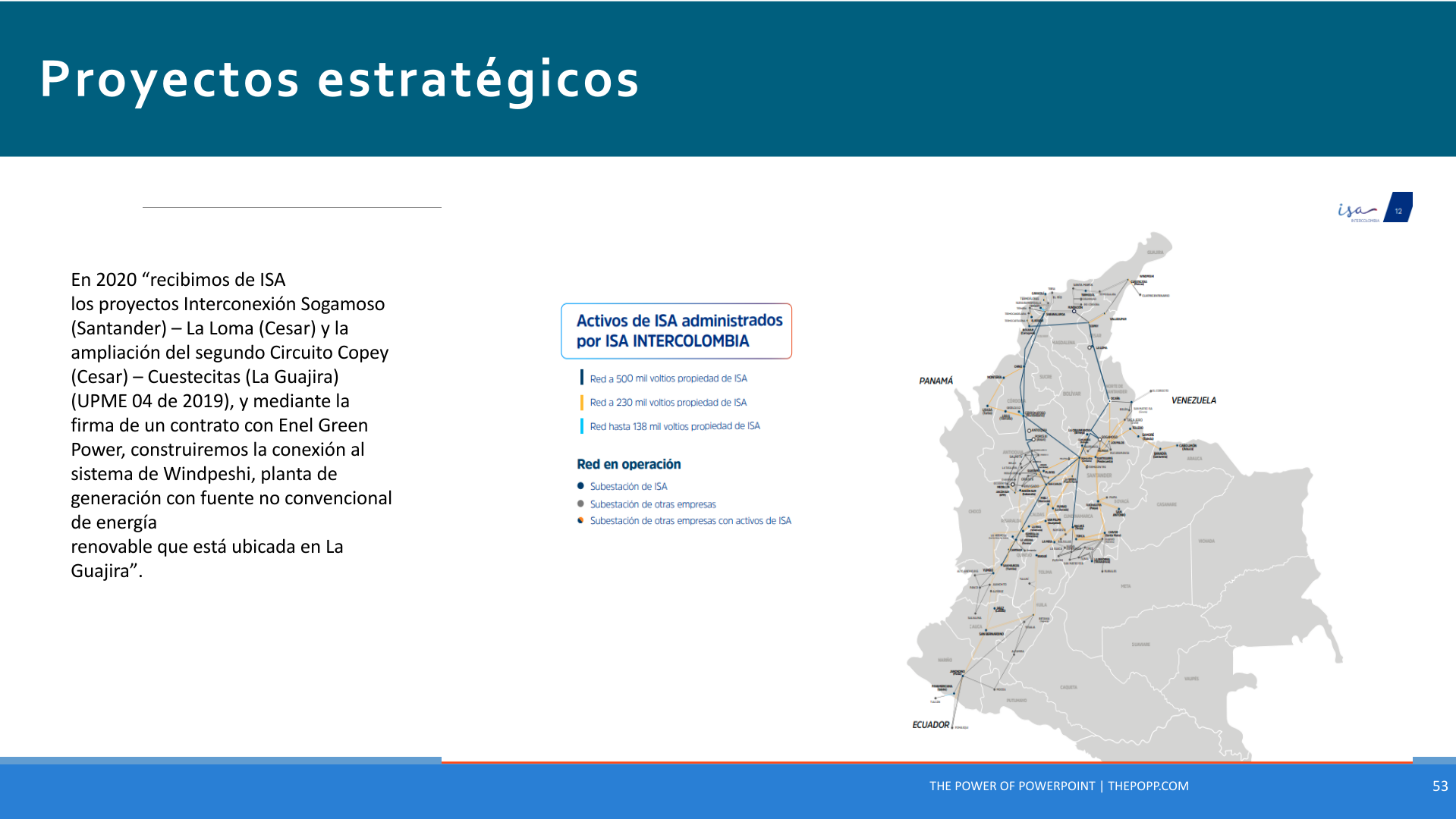
Task: Click the slide number 53
Action: [1440, 786]
